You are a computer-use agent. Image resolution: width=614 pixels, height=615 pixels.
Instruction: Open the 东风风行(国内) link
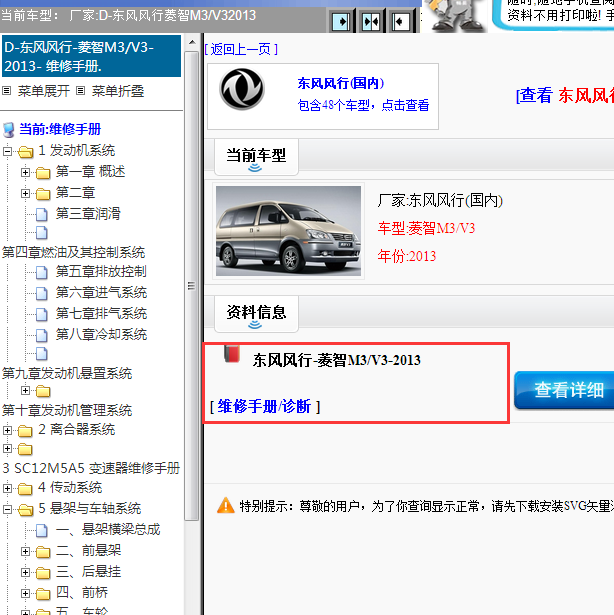pyautogui.click(x=341, y=83)
